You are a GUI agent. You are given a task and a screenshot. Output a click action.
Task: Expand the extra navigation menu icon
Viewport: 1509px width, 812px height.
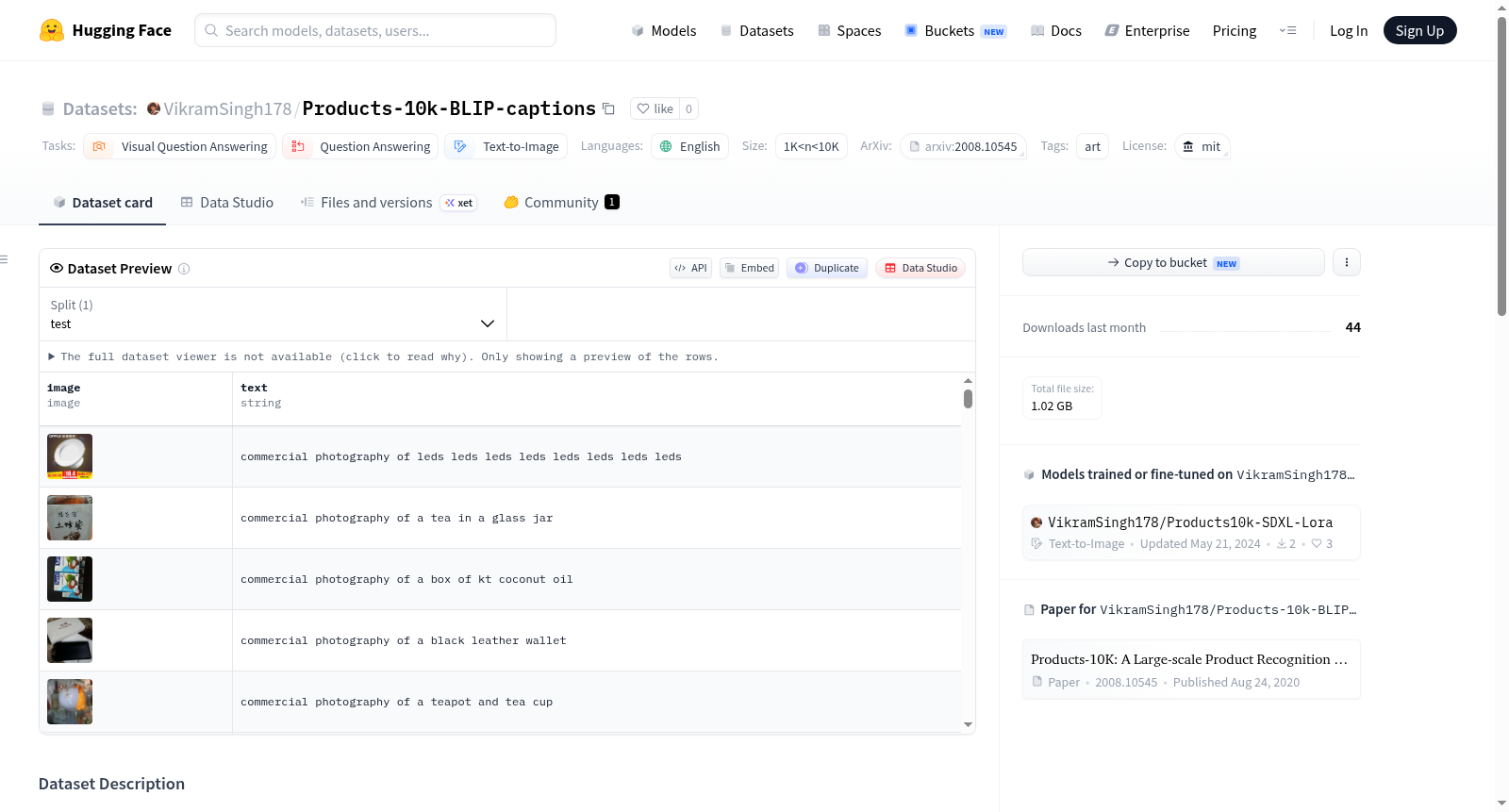1287,30
